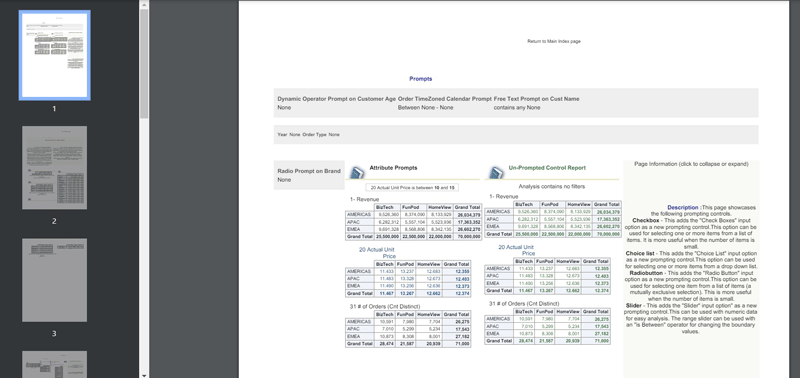The width and height of the screenshot is (800, 378).
Task: Open 20 Actual Unit Price link under Attribute Prompts
Action: [377, 253]
